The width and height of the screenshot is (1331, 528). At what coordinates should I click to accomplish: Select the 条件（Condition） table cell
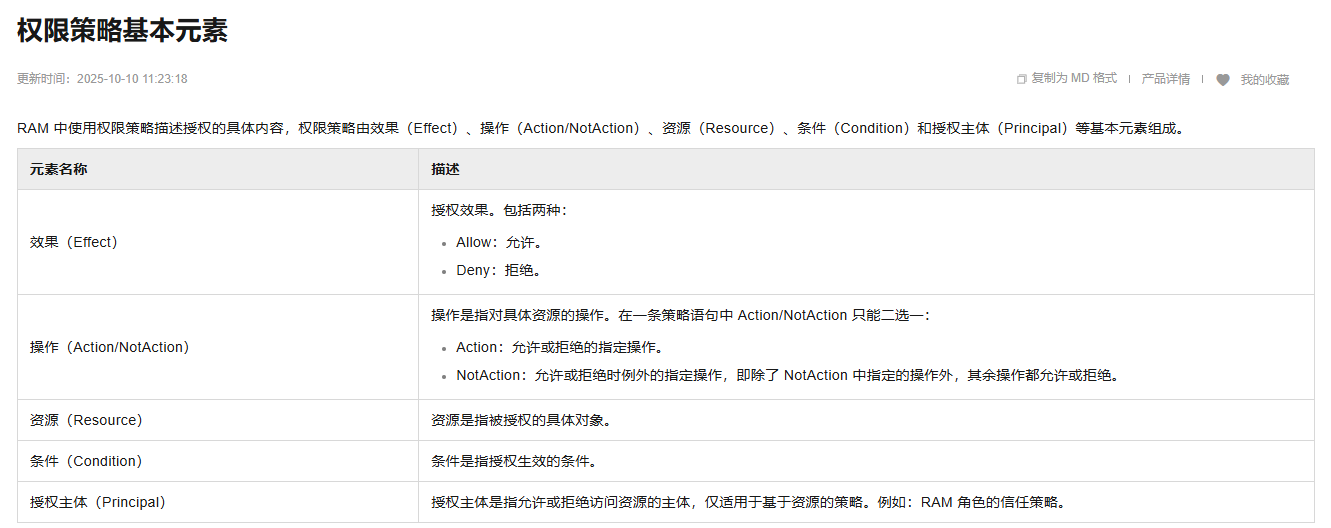pos(87,461)
